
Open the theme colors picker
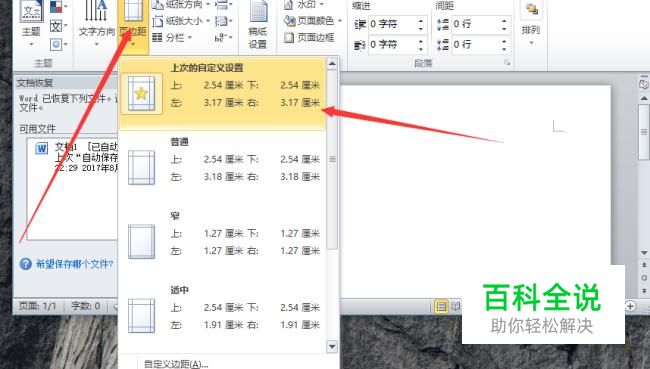tap(58, 6)
